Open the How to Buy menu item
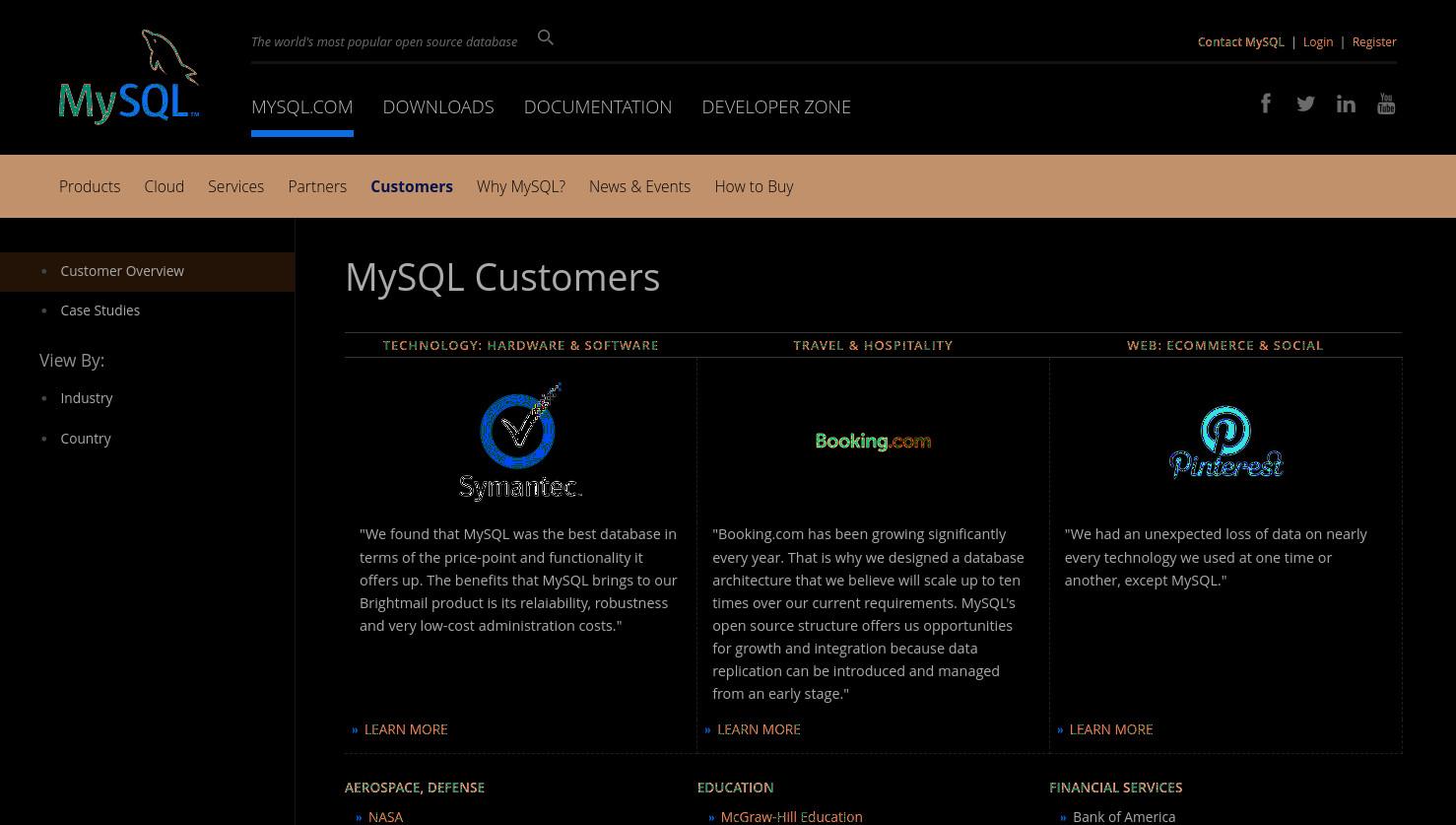1456x825 pixels. (x=754, y=186)
